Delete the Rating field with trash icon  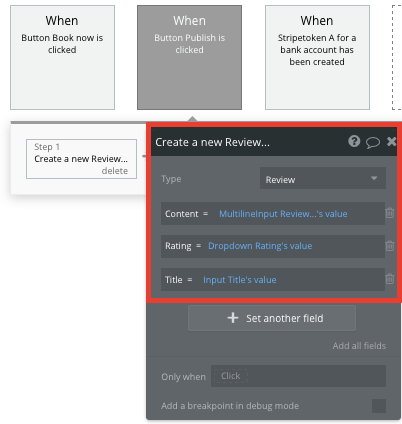tap(389, 246)
